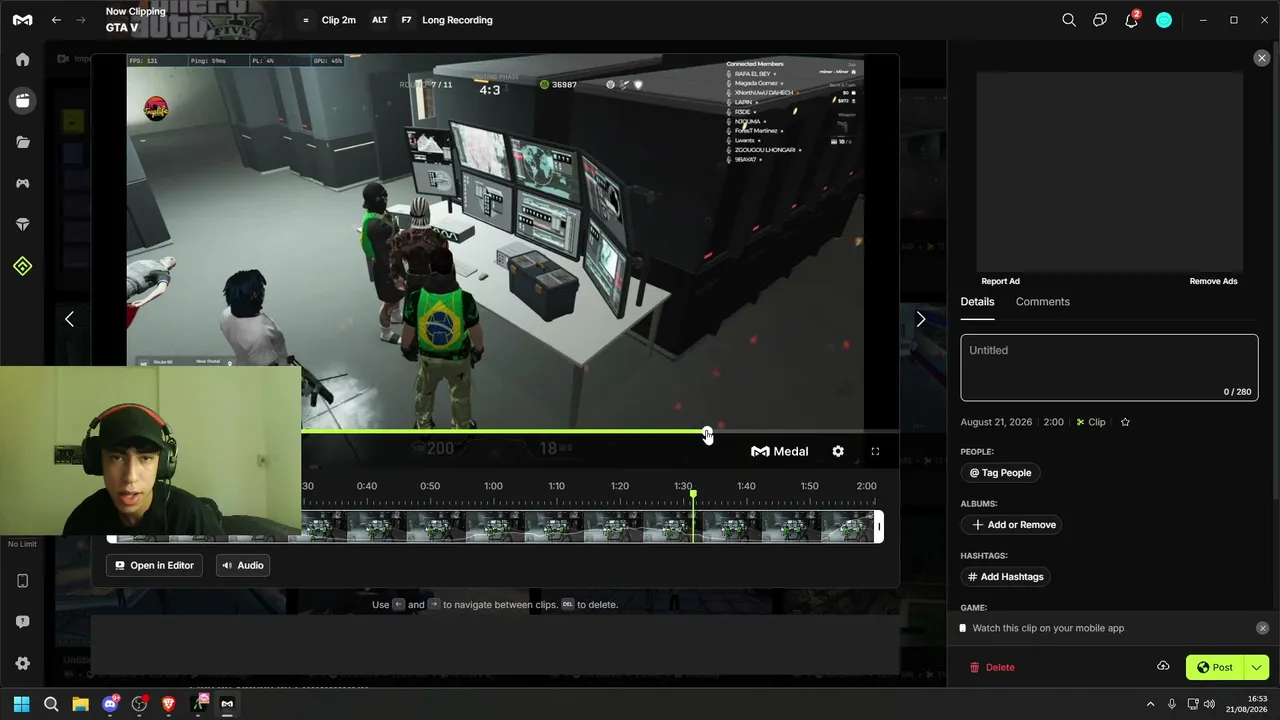The width and height of the screenshot is (1280, 720).
Task: Click the Untitled title input field
Action: 1109,367
